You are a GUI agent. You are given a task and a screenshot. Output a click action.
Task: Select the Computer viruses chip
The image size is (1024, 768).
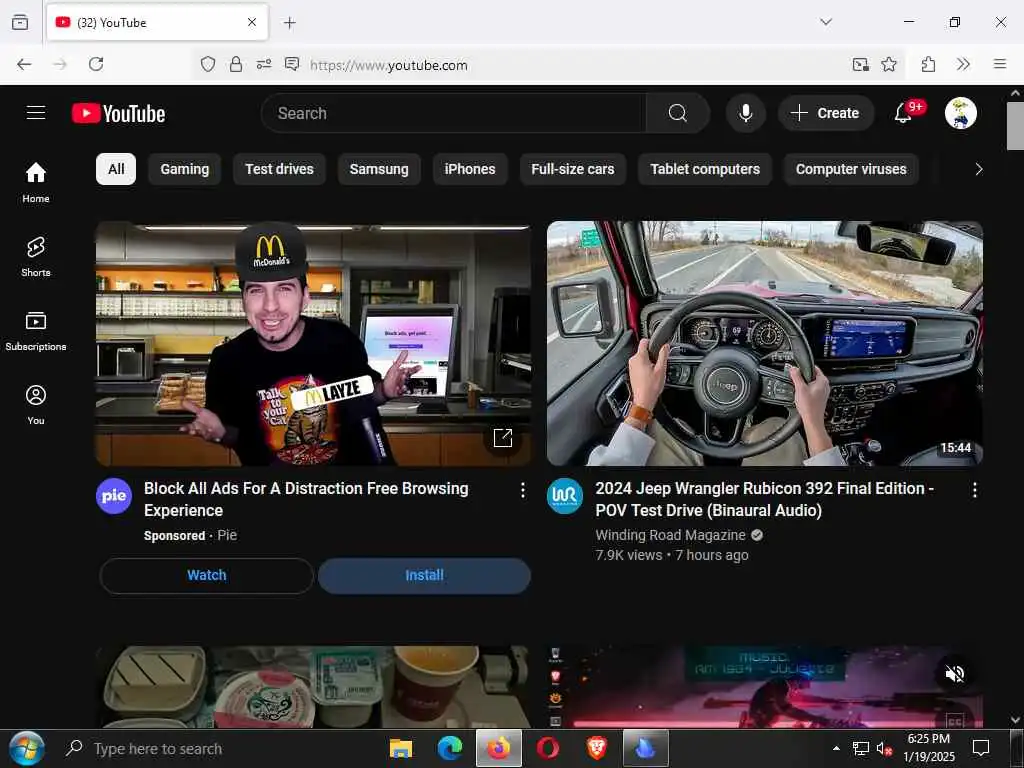pyautogui.click(x=851, y=169)
